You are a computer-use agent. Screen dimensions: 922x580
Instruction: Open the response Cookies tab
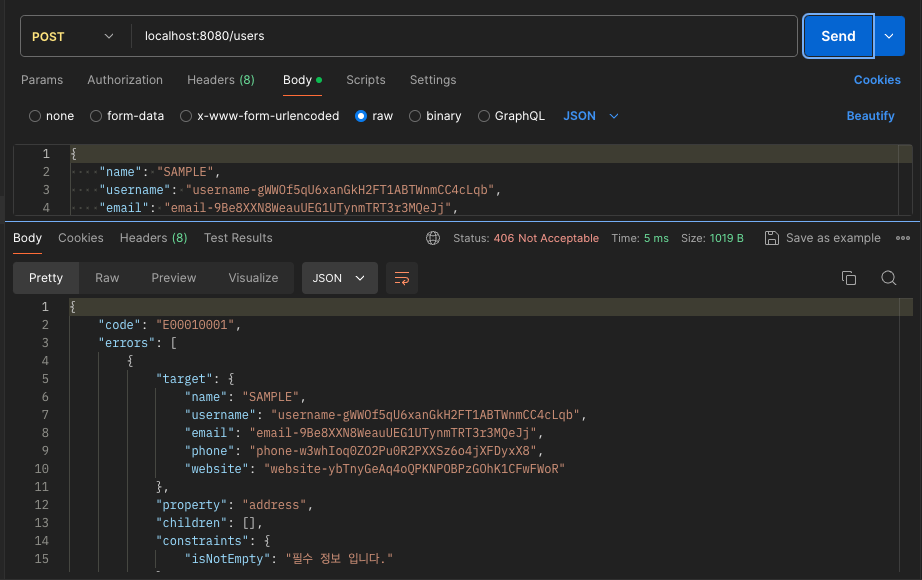tap(81, 238)
